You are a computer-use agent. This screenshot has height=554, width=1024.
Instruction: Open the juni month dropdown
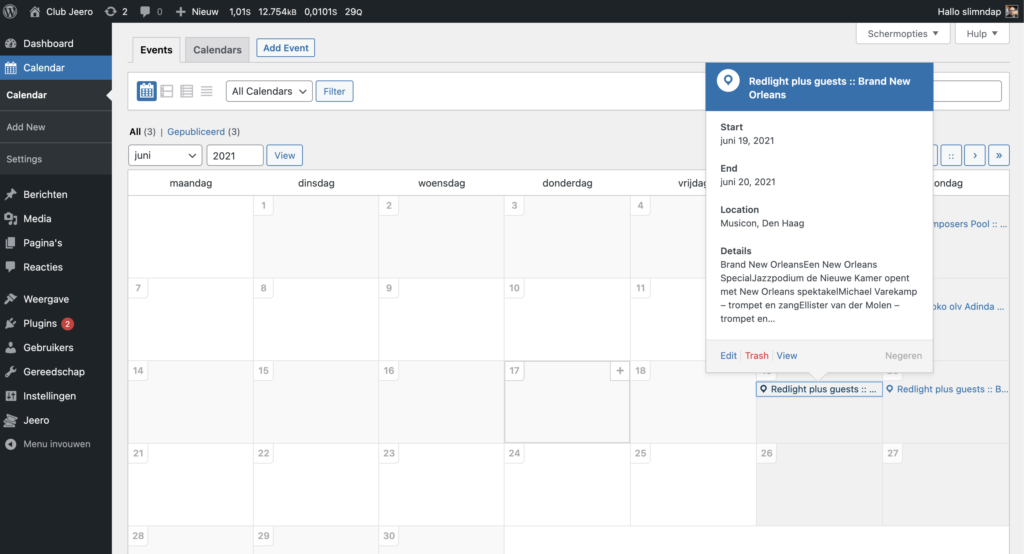pyautogui.click(x=165, y=155)
